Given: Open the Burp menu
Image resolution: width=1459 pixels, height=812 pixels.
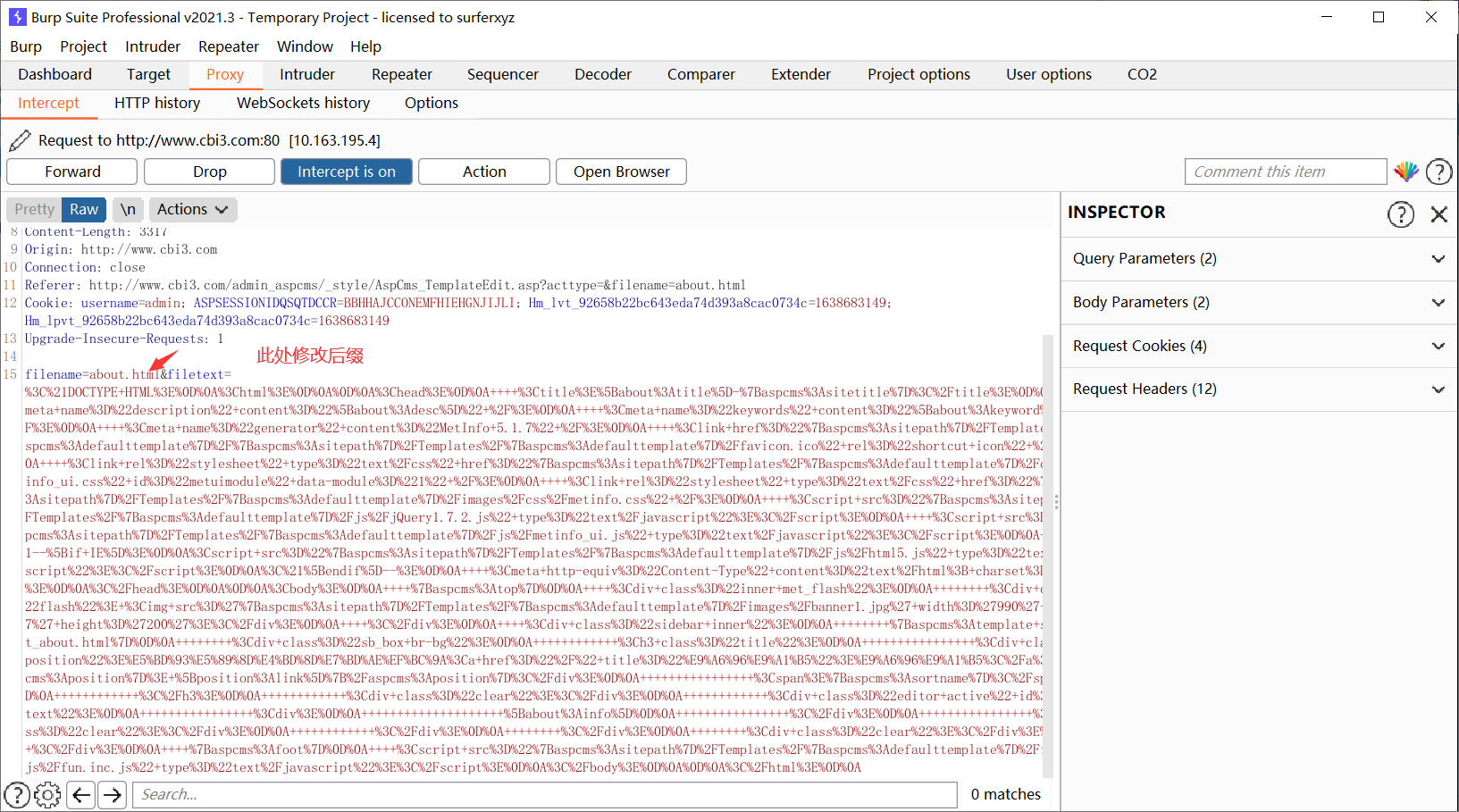Looking at the screenshot, I should [x=26, y=46].
